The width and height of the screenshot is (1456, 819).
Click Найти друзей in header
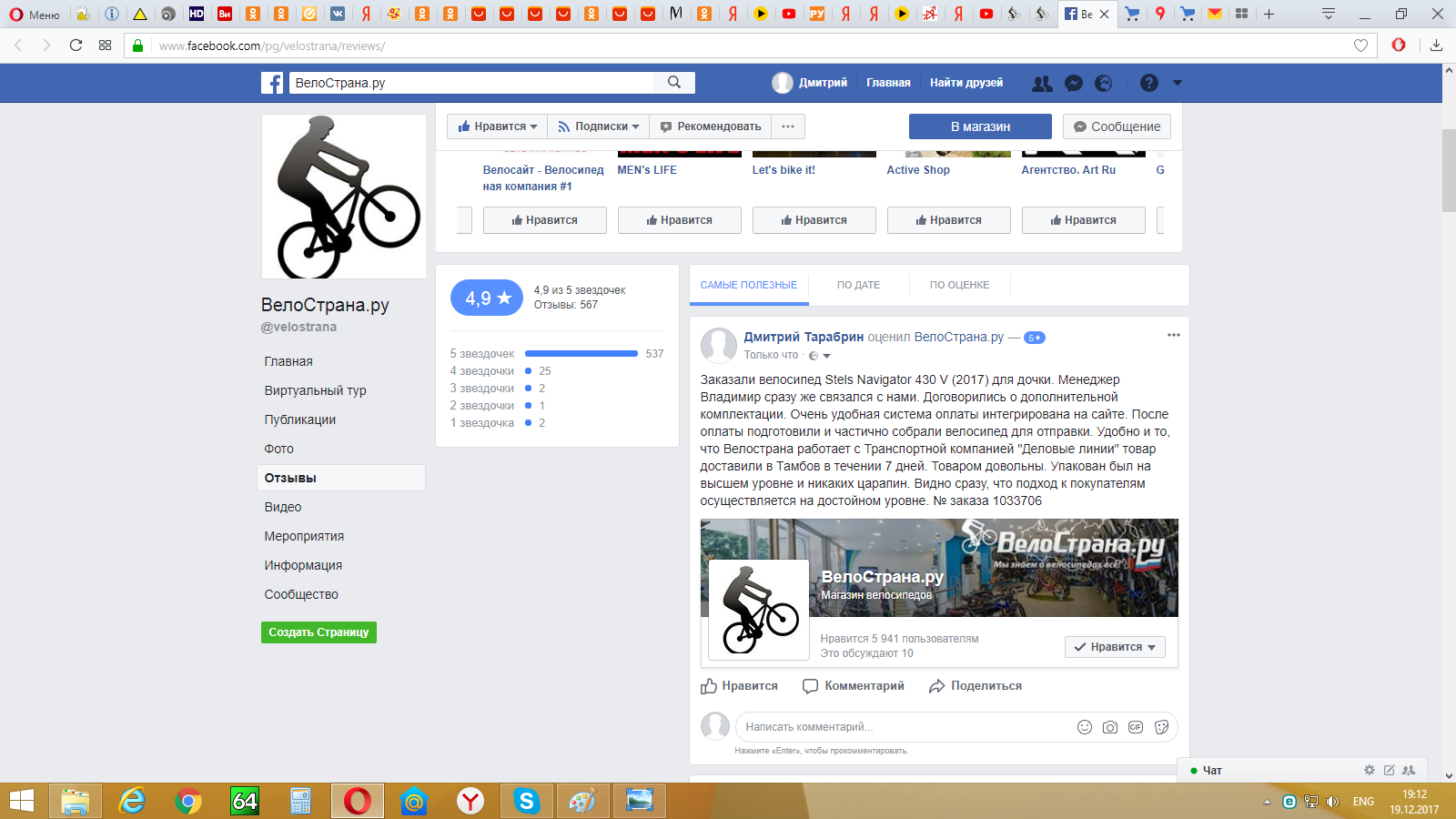(x=966, y=83)
